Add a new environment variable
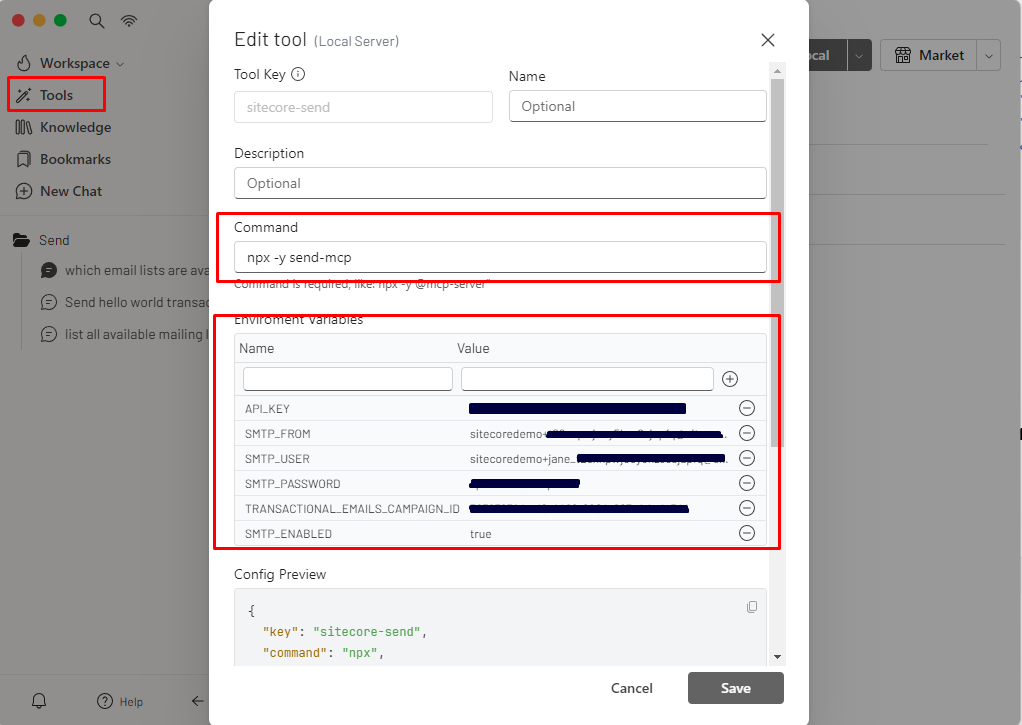This screenshot has width=1022, height=725. 730,378
